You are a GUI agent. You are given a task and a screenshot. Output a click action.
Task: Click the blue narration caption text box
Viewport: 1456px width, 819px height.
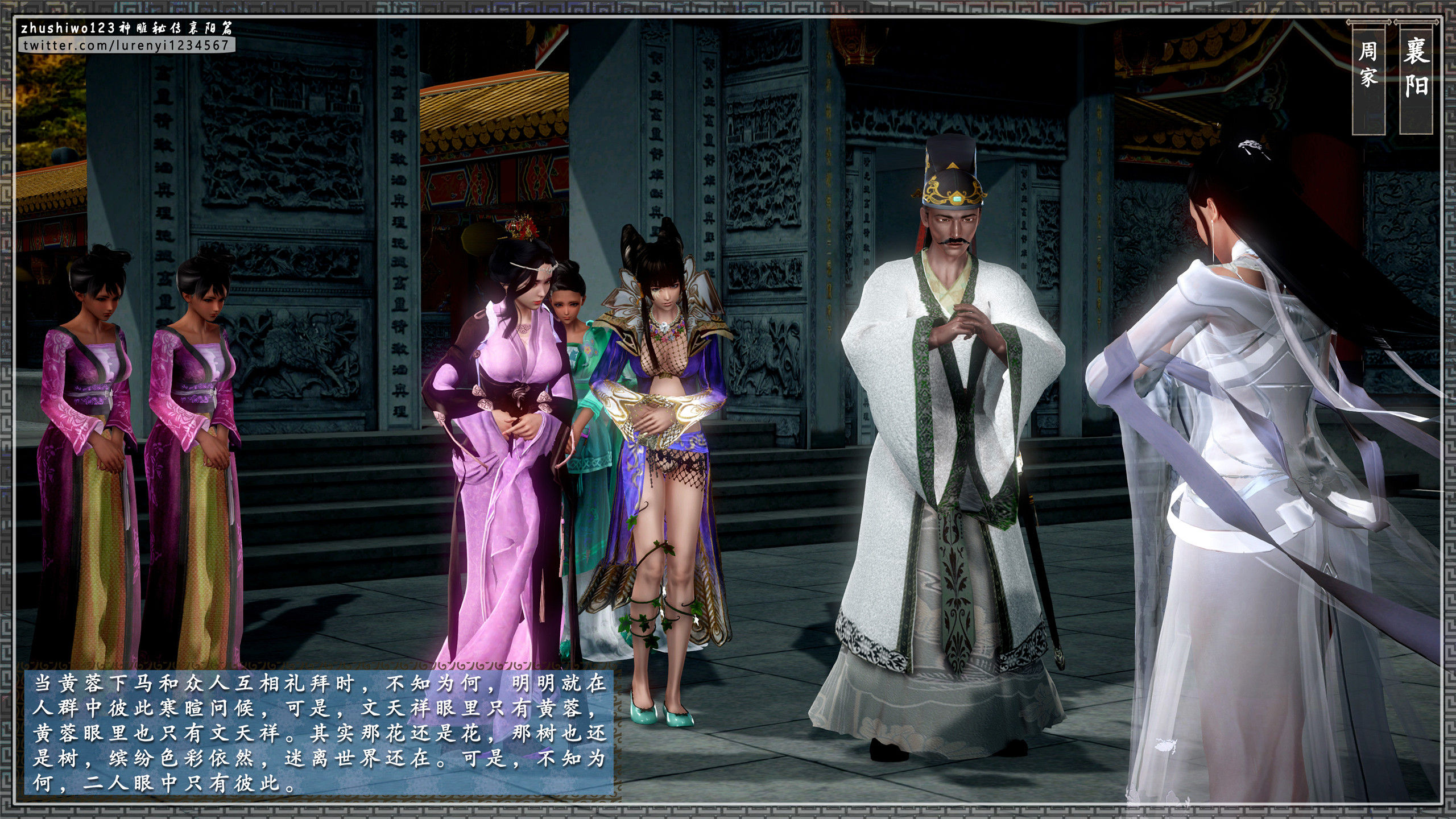(x=320, y=733)
